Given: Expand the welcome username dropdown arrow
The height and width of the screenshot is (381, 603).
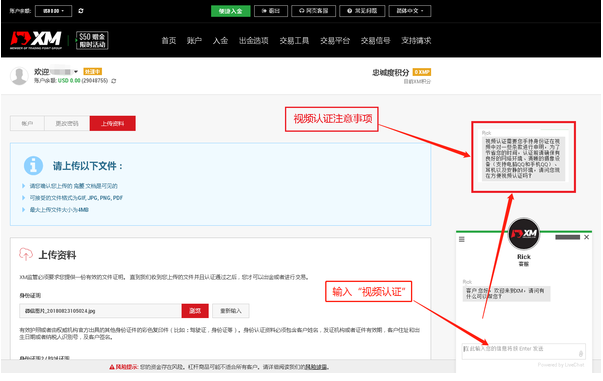Looking at the screenshot, I should (x=76, y=72).
